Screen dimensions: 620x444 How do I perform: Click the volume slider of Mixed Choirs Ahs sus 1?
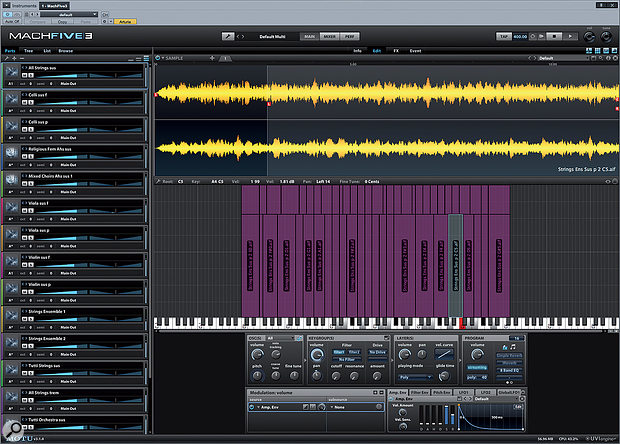pos(62,183)
